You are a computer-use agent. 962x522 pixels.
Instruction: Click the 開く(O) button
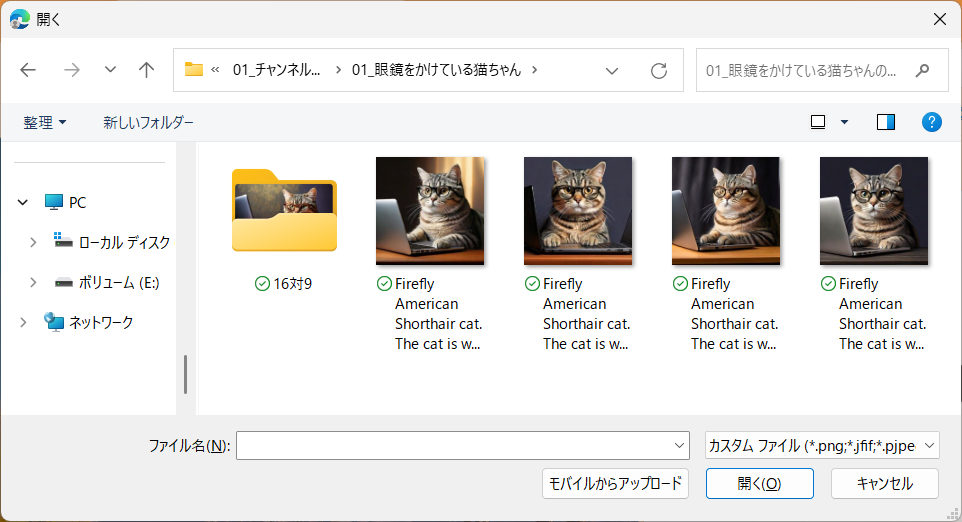pos(760,484)
